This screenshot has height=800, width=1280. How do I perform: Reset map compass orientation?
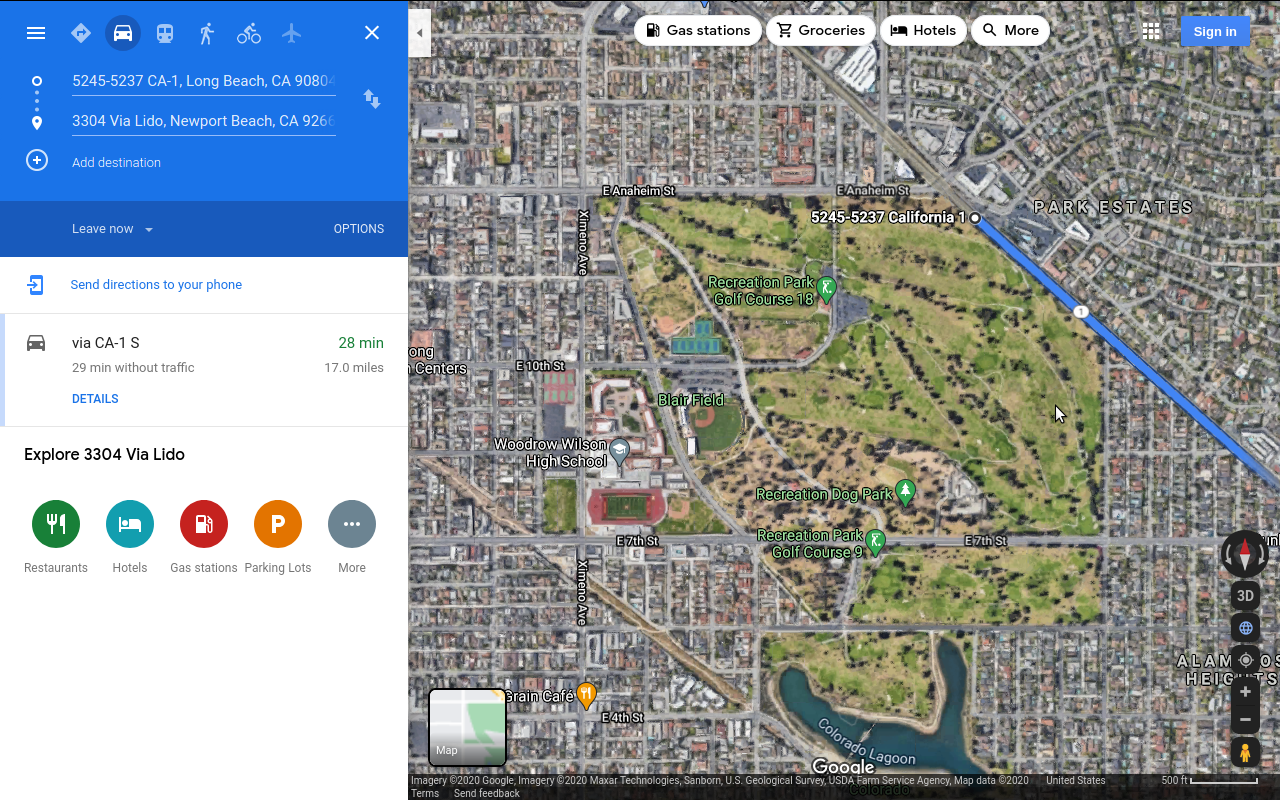click(x=1245, y=553)
